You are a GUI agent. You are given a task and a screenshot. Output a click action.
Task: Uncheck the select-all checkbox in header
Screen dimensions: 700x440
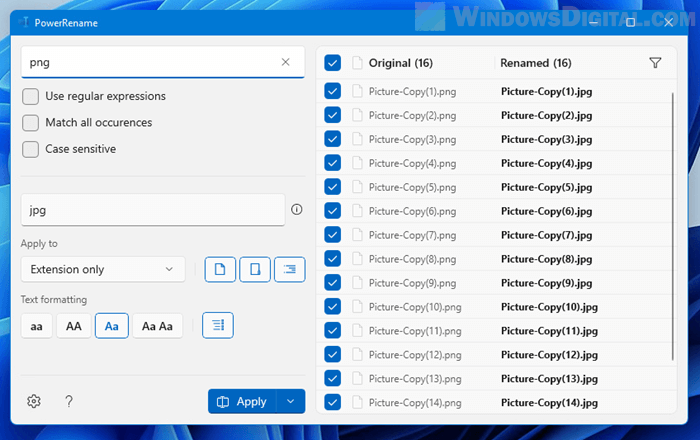(333, 63)
